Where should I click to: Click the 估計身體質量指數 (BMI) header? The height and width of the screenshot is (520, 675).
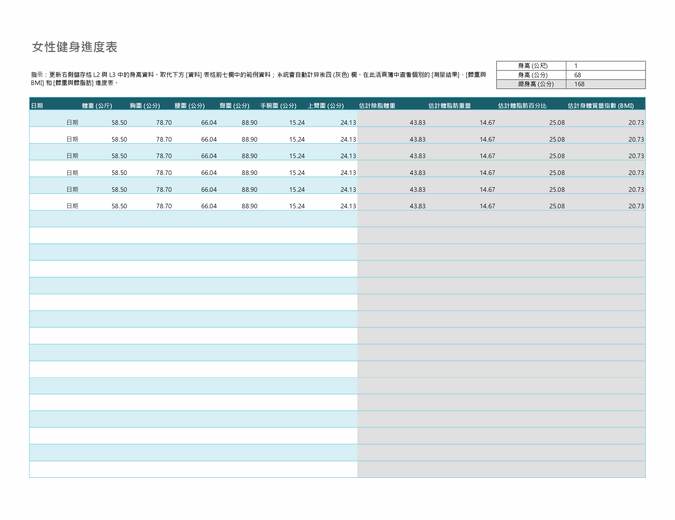tap(600, 105)
